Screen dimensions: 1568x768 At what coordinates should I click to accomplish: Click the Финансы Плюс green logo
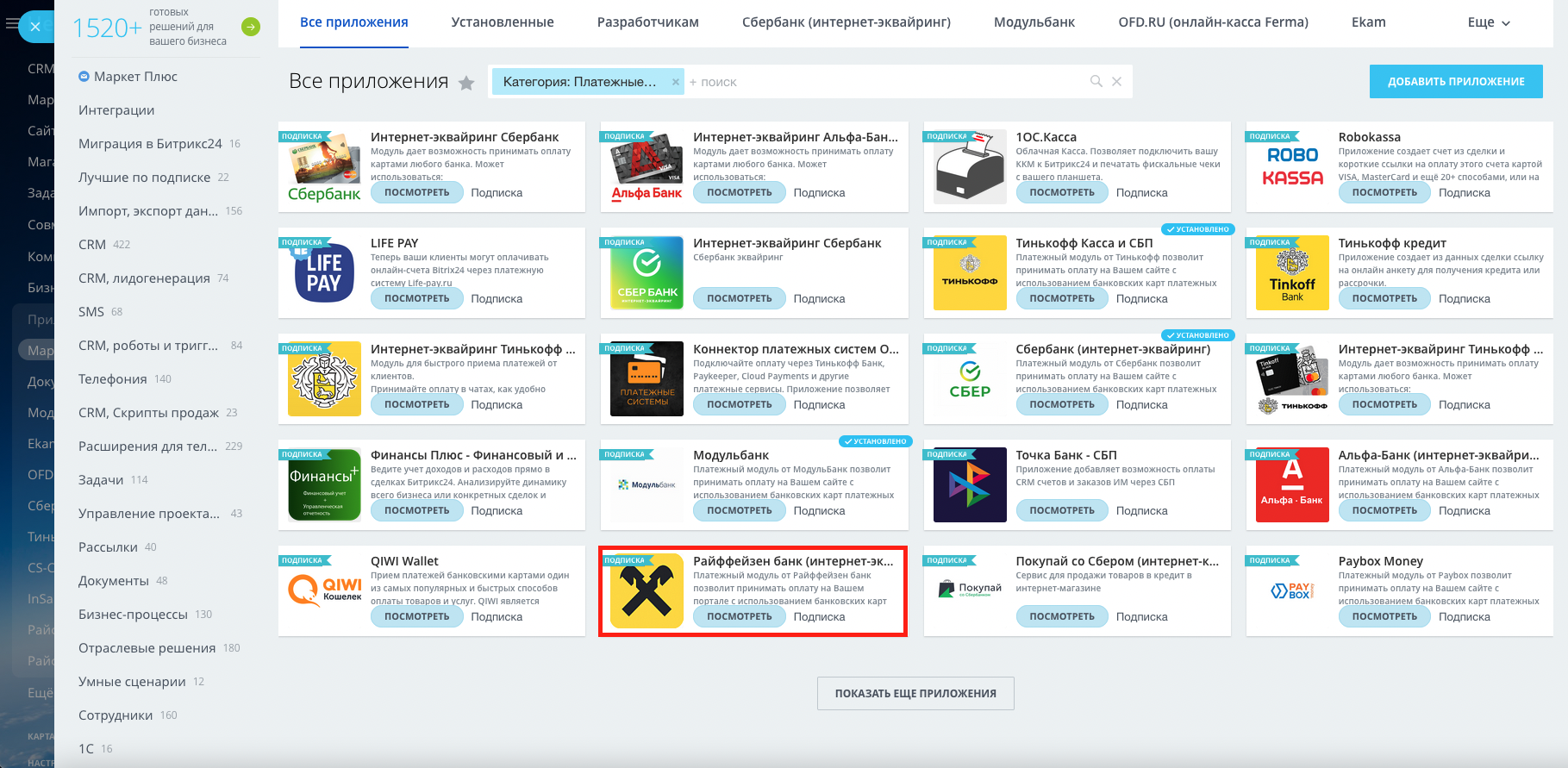tap(324, 484)
